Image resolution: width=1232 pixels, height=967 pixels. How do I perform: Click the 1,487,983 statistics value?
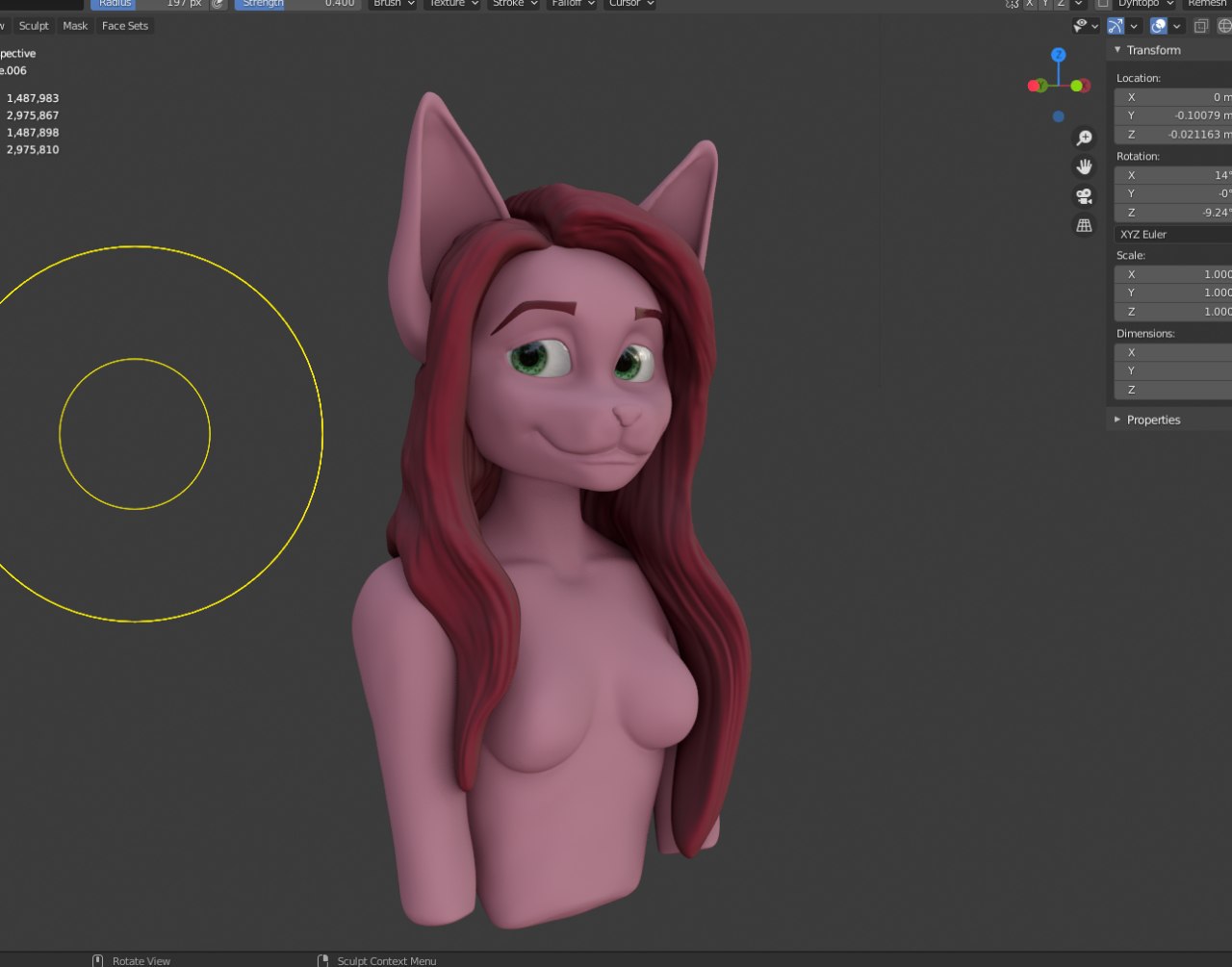tap(33, 98)
